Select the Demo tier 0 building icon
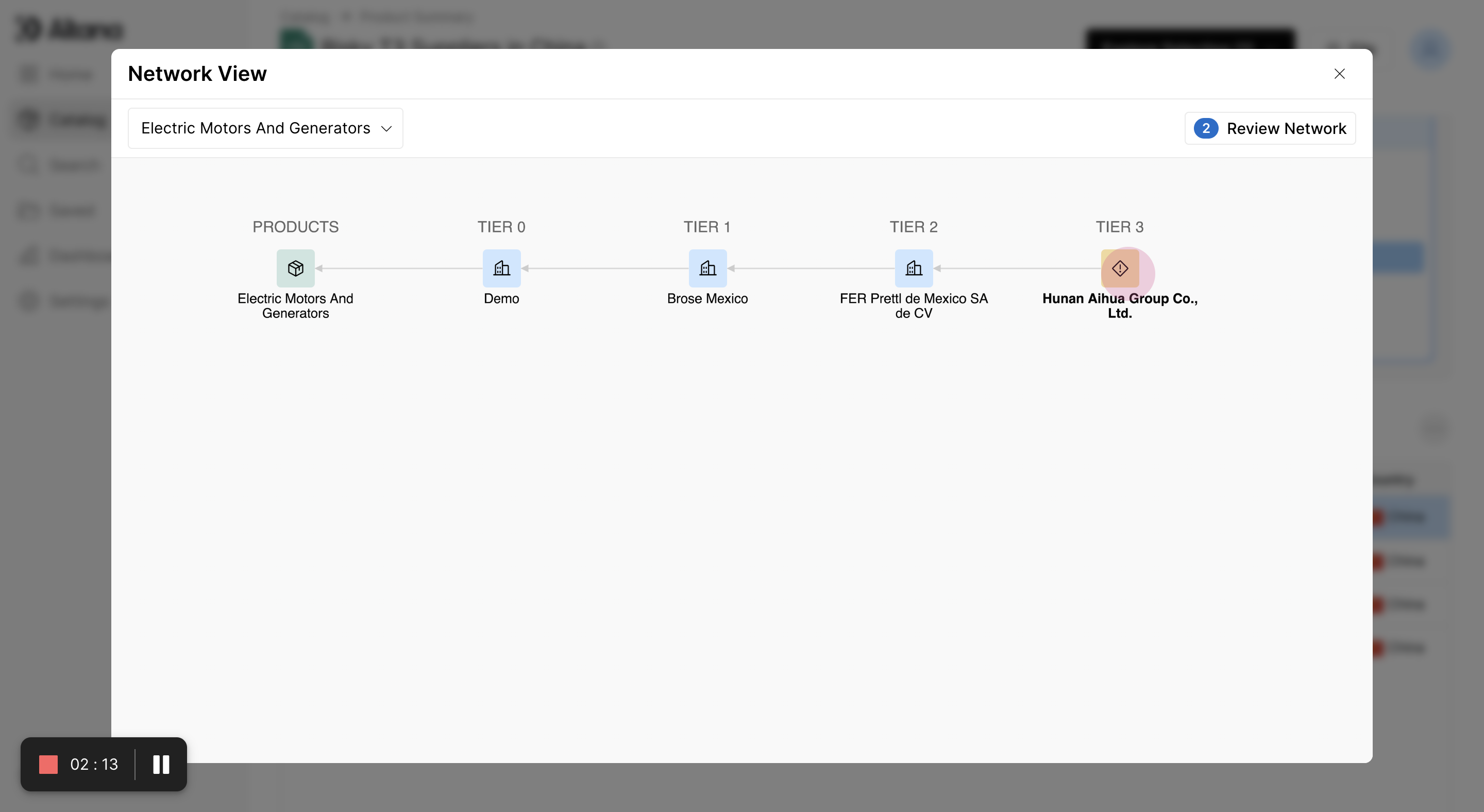Screen dimensions: 1484x812 (x=501, y=268)
